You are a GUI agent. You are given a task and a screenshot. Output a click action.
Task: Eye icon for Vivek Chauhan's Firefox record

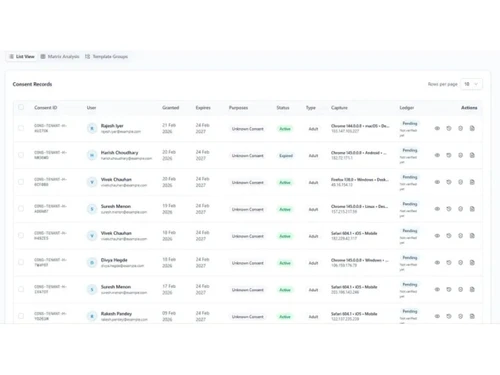(437, 182)
